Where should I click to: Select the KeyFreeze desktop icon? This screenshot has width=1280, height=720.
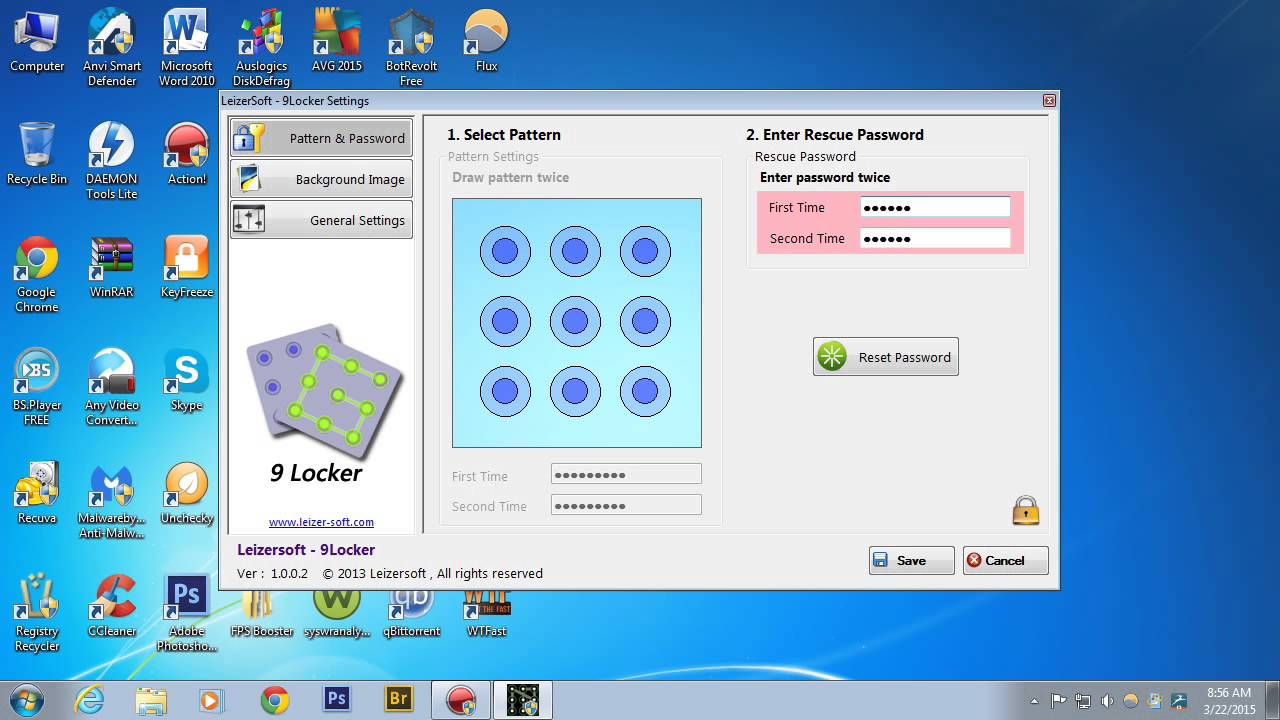187,268
